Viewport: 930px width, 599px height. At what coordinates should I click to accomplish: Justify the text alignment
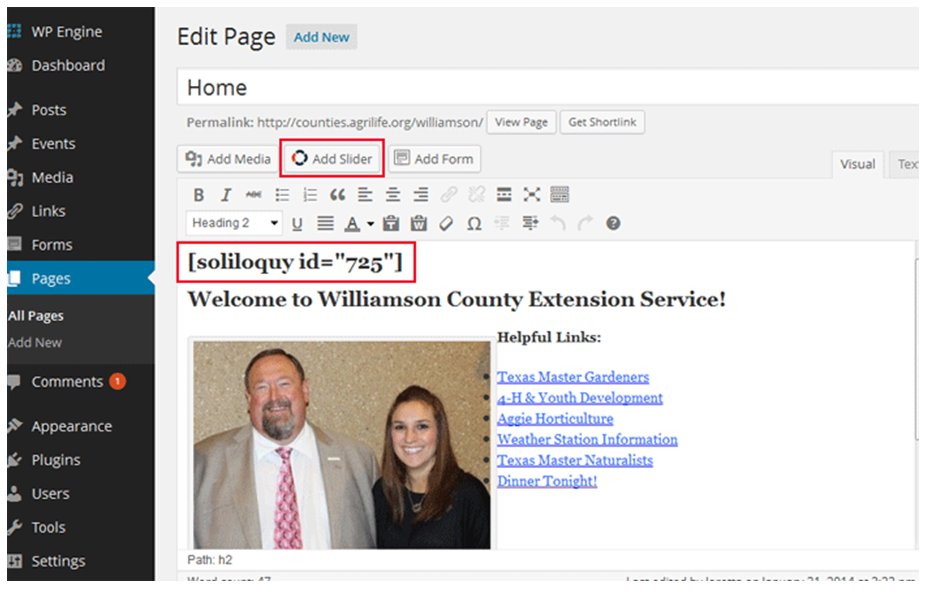pos(325,224)
